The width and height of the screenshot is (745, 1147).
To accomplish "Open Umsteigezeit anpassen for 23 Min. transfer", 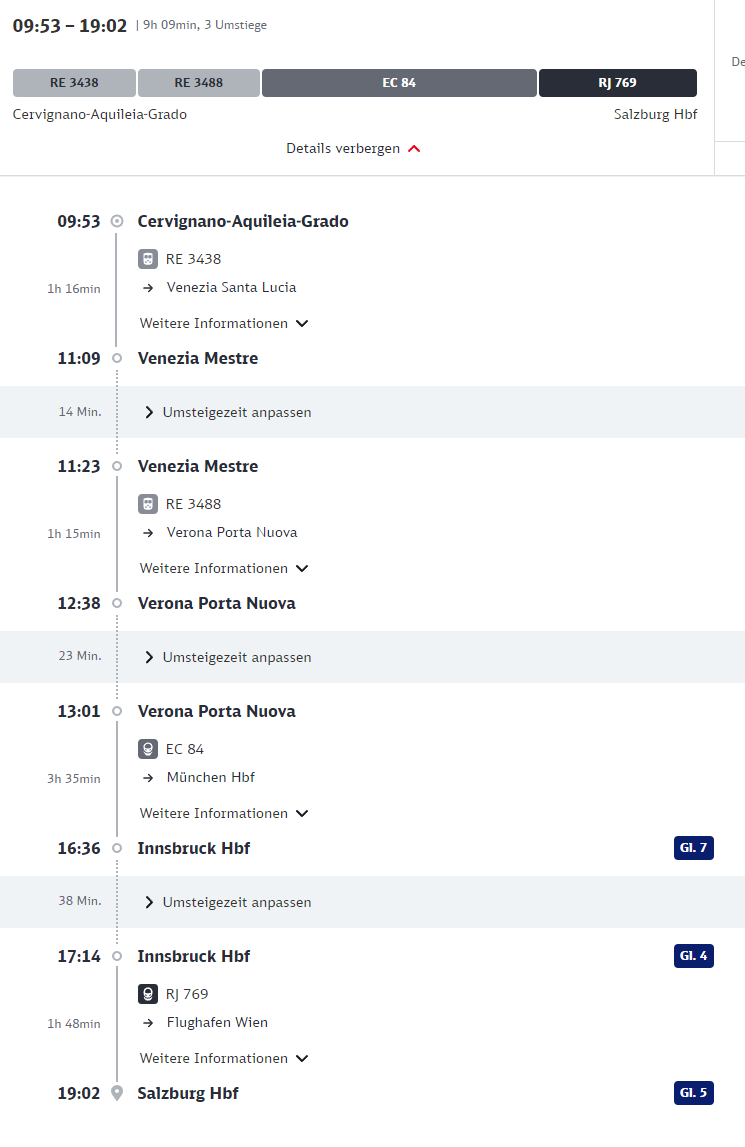I will coord(228,658).
